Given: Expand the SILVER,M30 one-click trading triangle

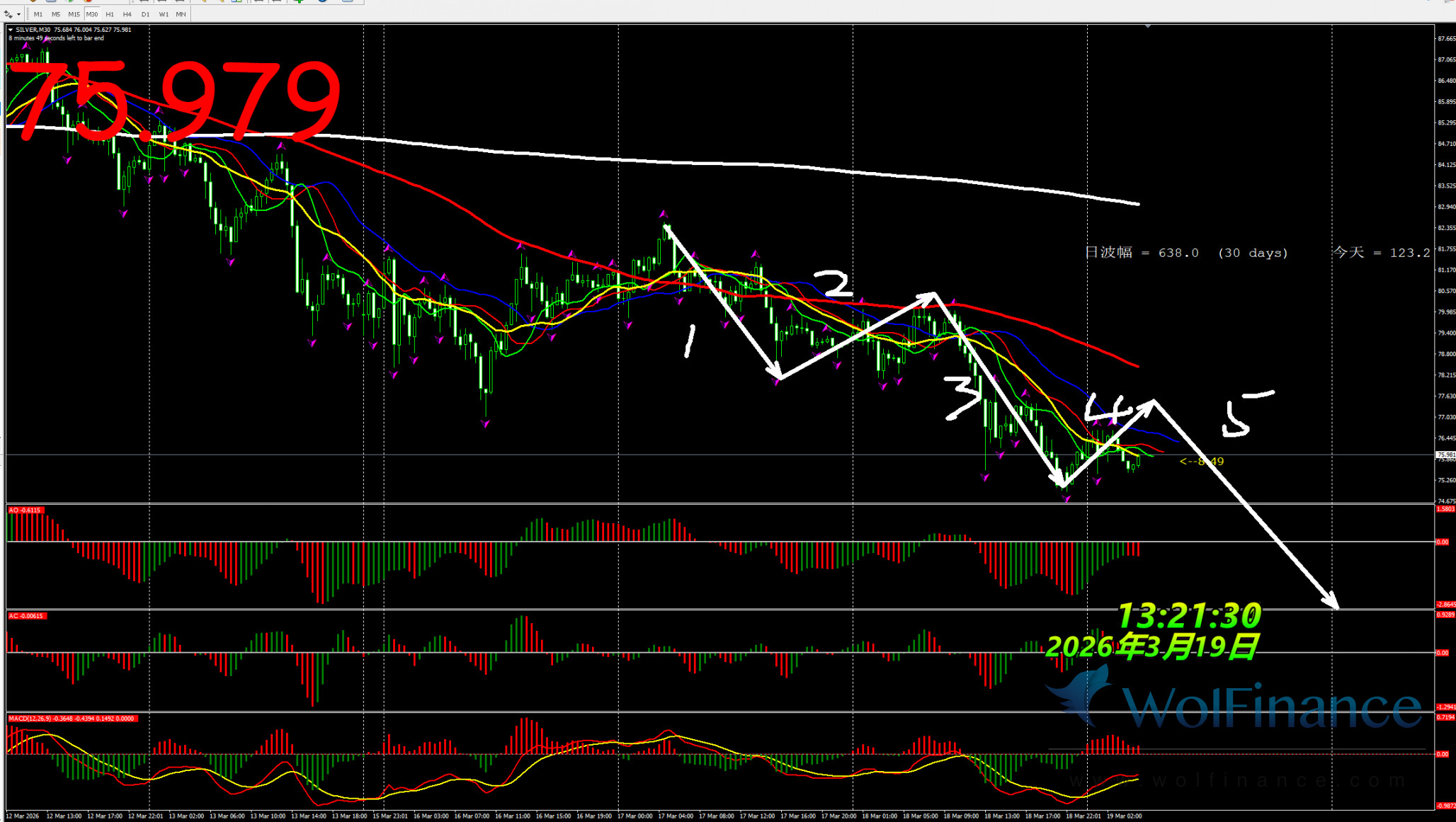Looking at the screenshot, I should (11, 30).
